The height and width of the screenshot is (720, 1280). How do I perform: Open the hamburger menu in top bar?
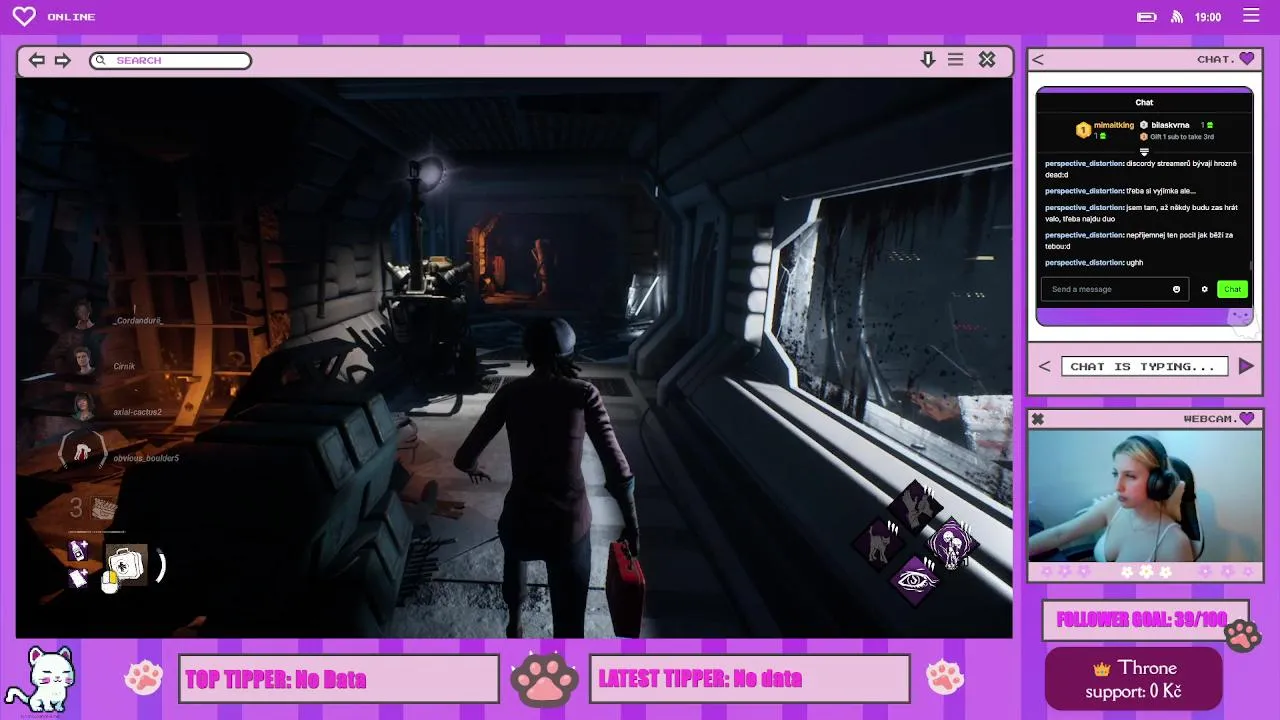pos(1251,15)
